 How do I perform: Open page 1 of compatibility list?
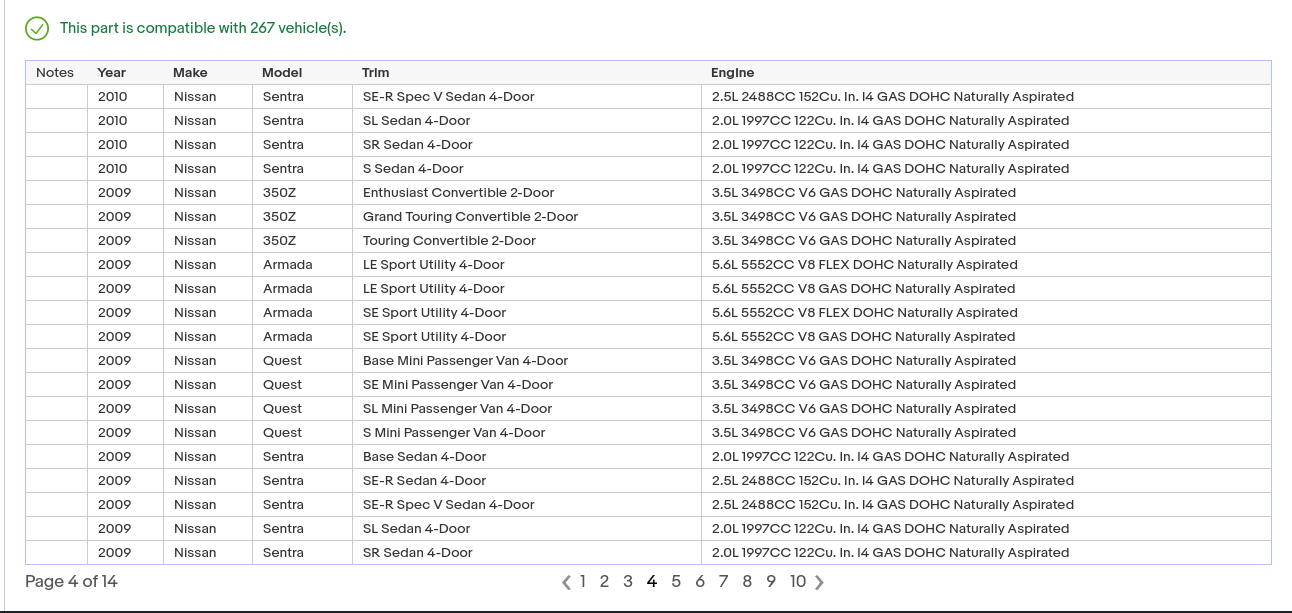click(583, 582)
